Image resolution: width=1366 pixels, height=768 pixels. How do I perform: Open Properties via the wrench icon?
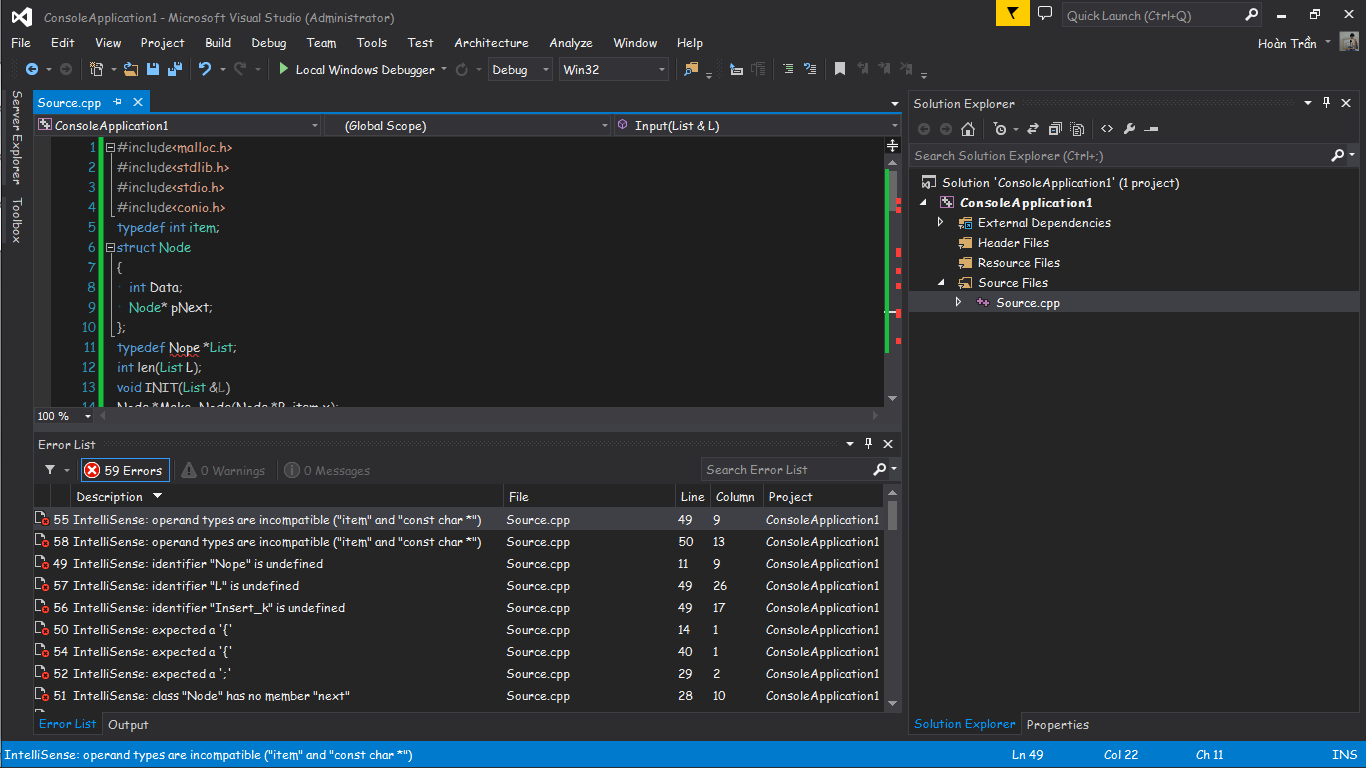point(1129,129)
